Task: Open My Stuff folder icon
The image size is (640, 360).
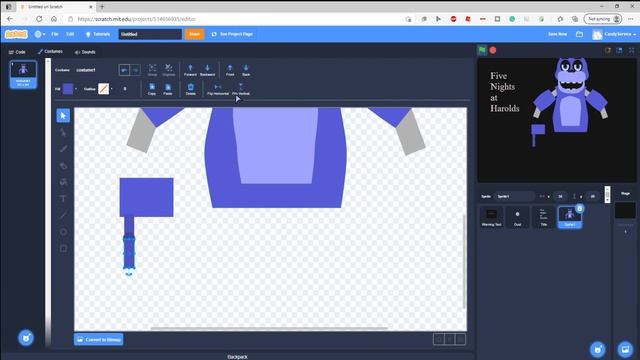Action: coord(580,34)
